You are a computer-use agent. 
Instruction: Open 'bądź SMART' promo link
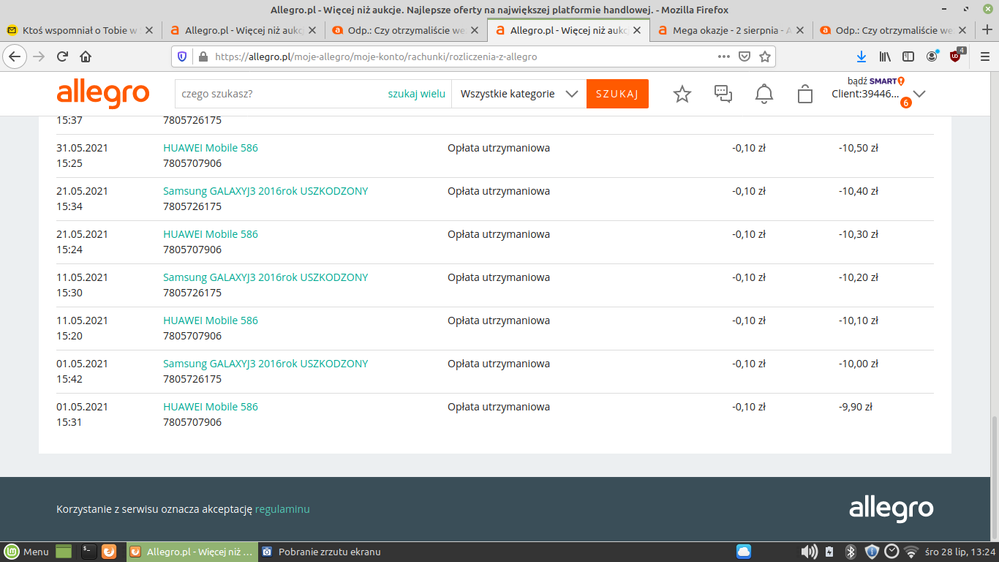click(x=876, y=81)
